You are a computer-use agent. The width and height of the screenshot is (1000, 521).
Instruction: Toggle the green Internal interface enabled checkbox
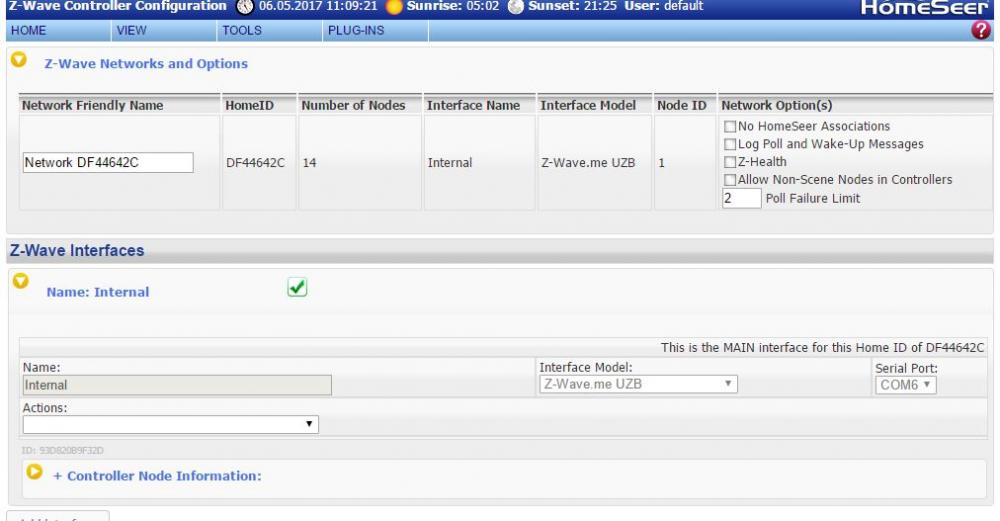pos(297,288)
